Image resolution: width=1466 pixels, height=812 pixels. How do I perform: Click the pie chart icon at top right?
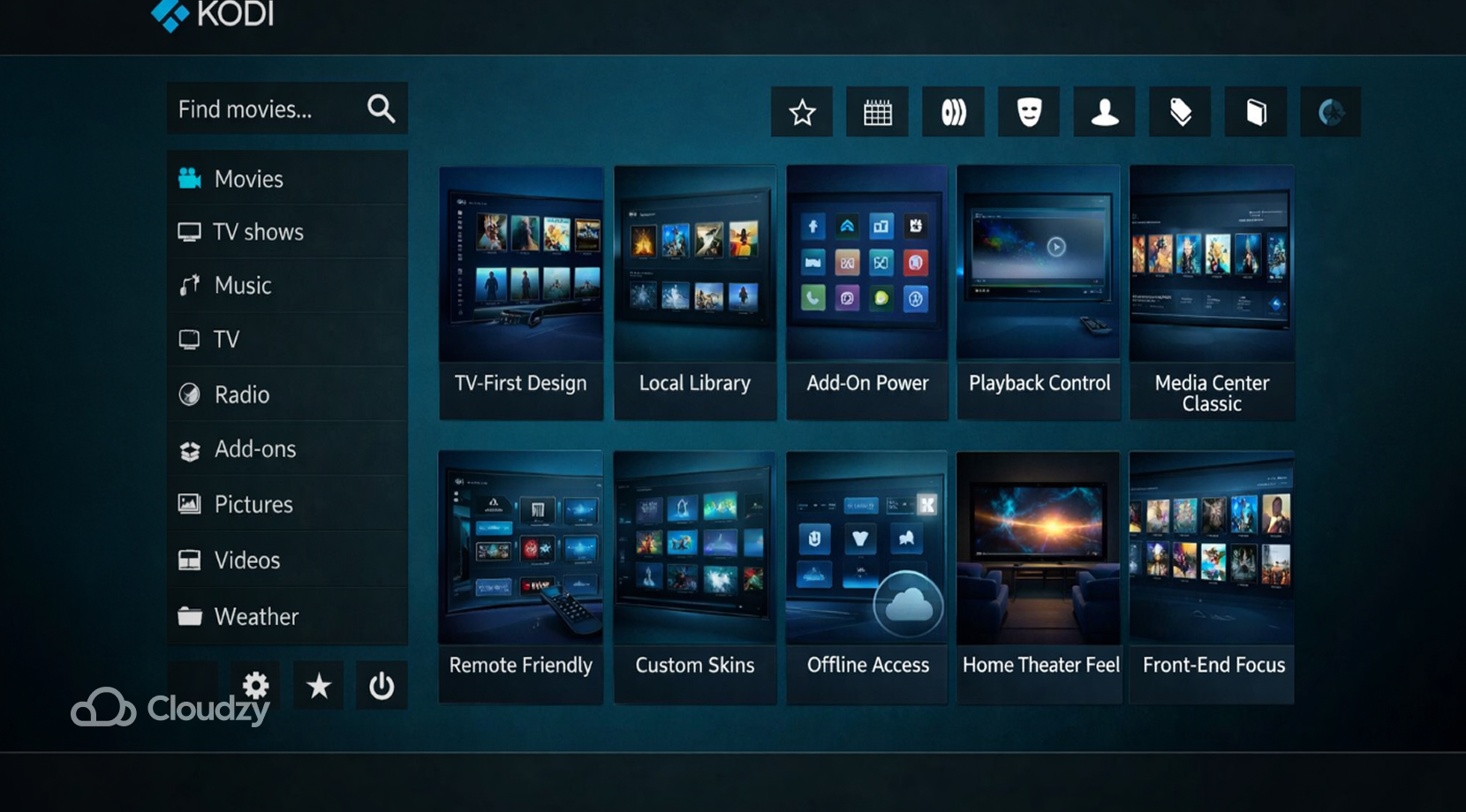coord(1331,112)
